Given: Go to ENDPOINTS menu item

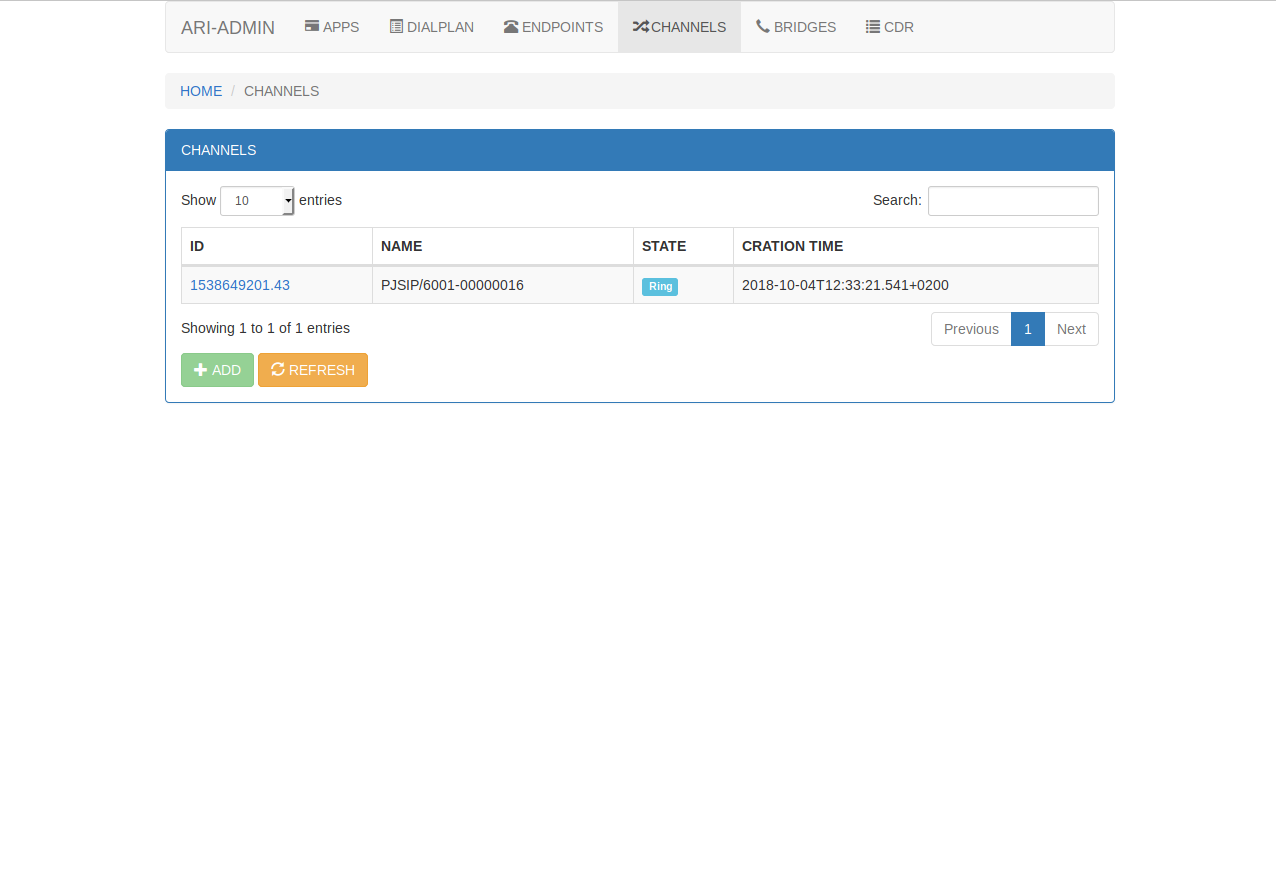Looking at the screenshot, I should click(553, 27).
